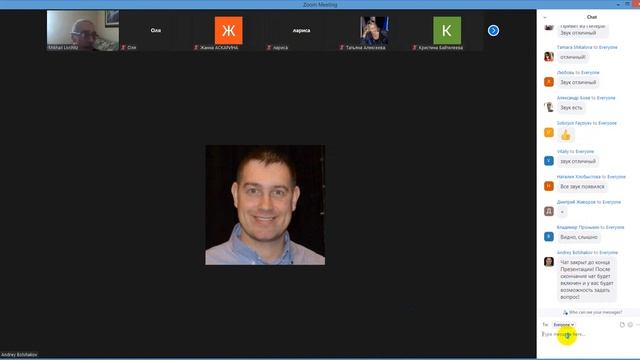Click the Д avatar in chat
Image resolution: width=640 pixels, height=360 pixels.
pyautogui.click(x=549, y=211)
